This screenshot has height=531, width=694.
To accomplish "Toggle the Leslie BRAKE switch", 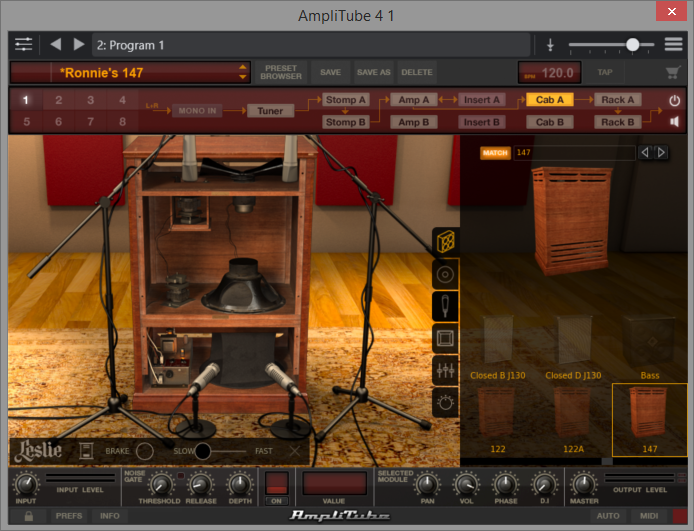I will click(x=145, y=451).
